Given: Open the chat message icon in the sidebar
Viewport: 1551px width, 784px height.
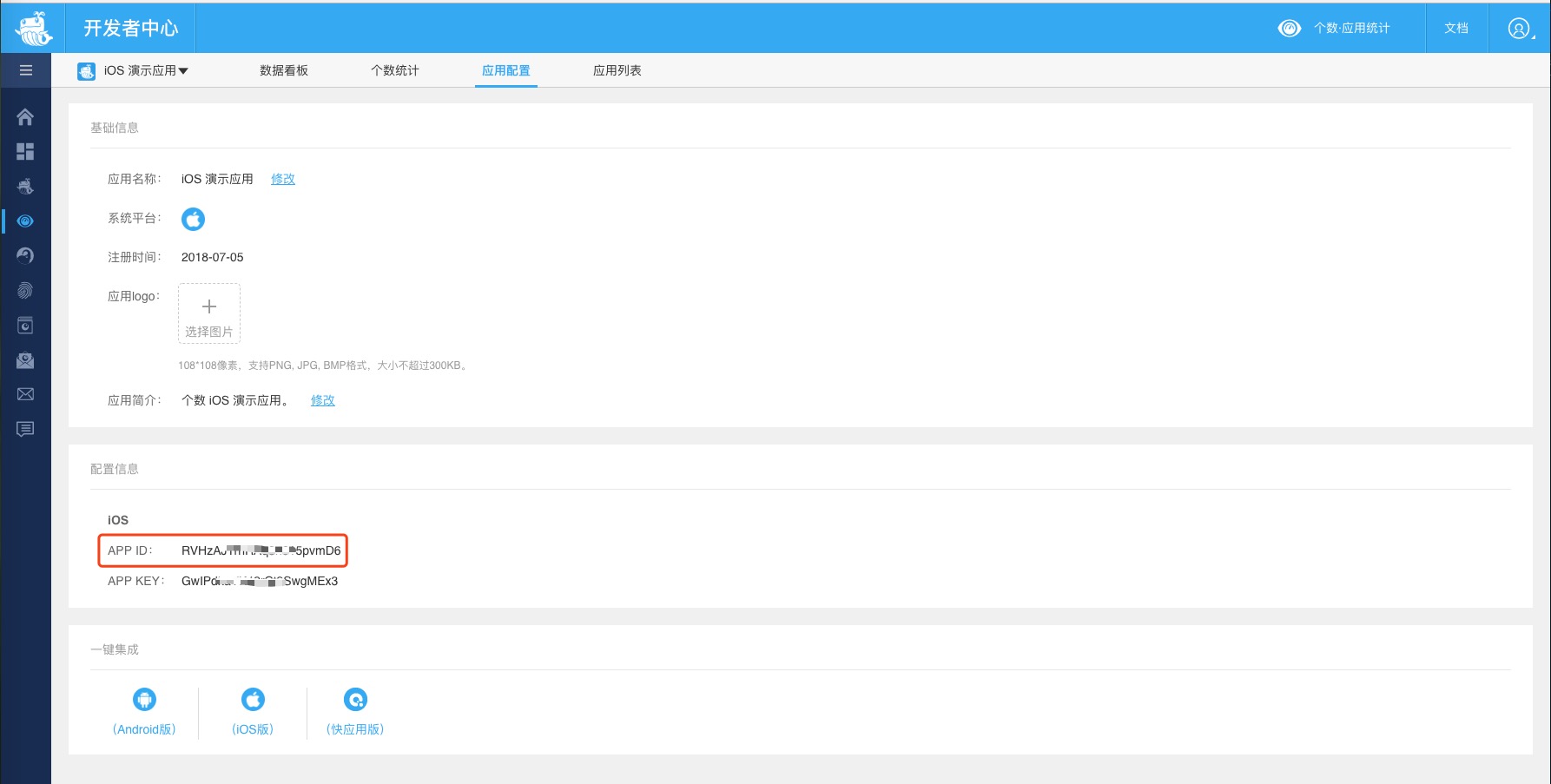Looking at the screenshot, I should click(x=25, y=429).
